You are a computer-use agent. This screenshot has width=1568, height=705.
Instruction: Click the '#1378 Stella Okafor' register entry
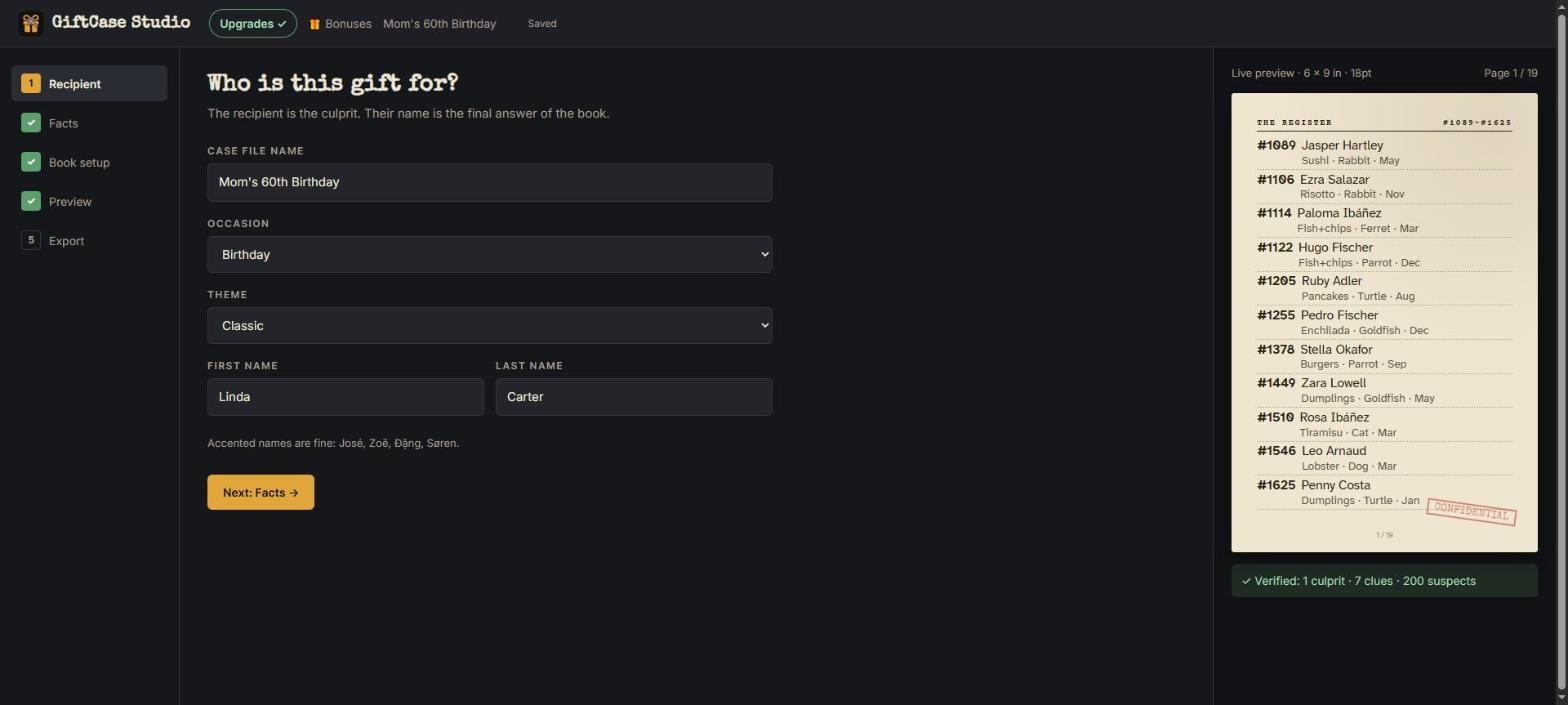[x=1384, y=356]
